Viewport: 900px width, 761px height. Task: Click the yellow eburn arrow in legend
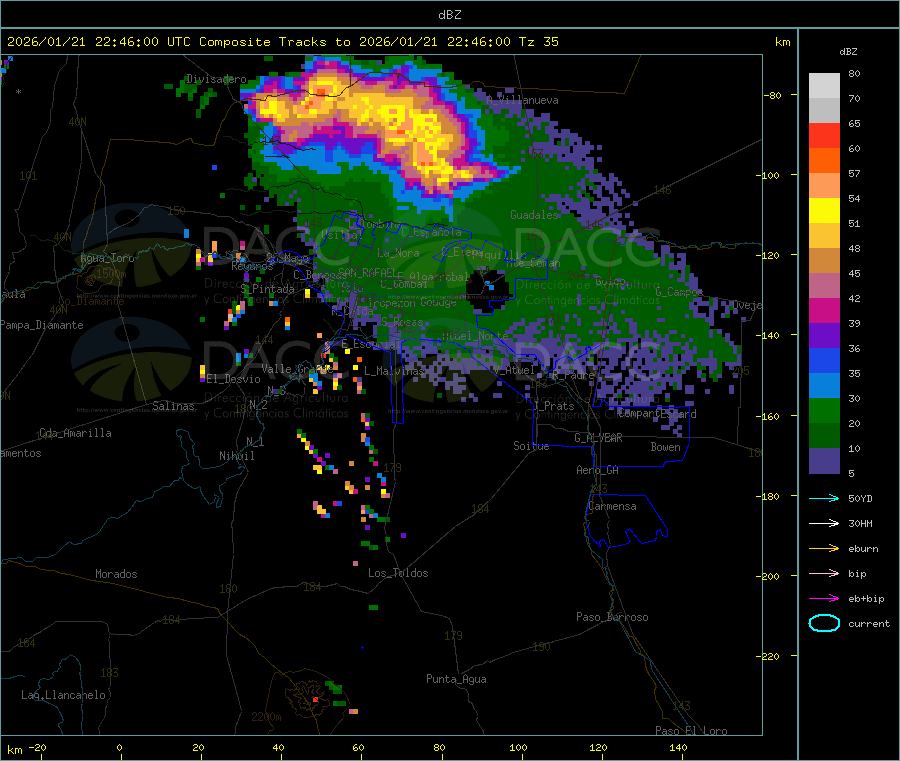click(824, 548)
